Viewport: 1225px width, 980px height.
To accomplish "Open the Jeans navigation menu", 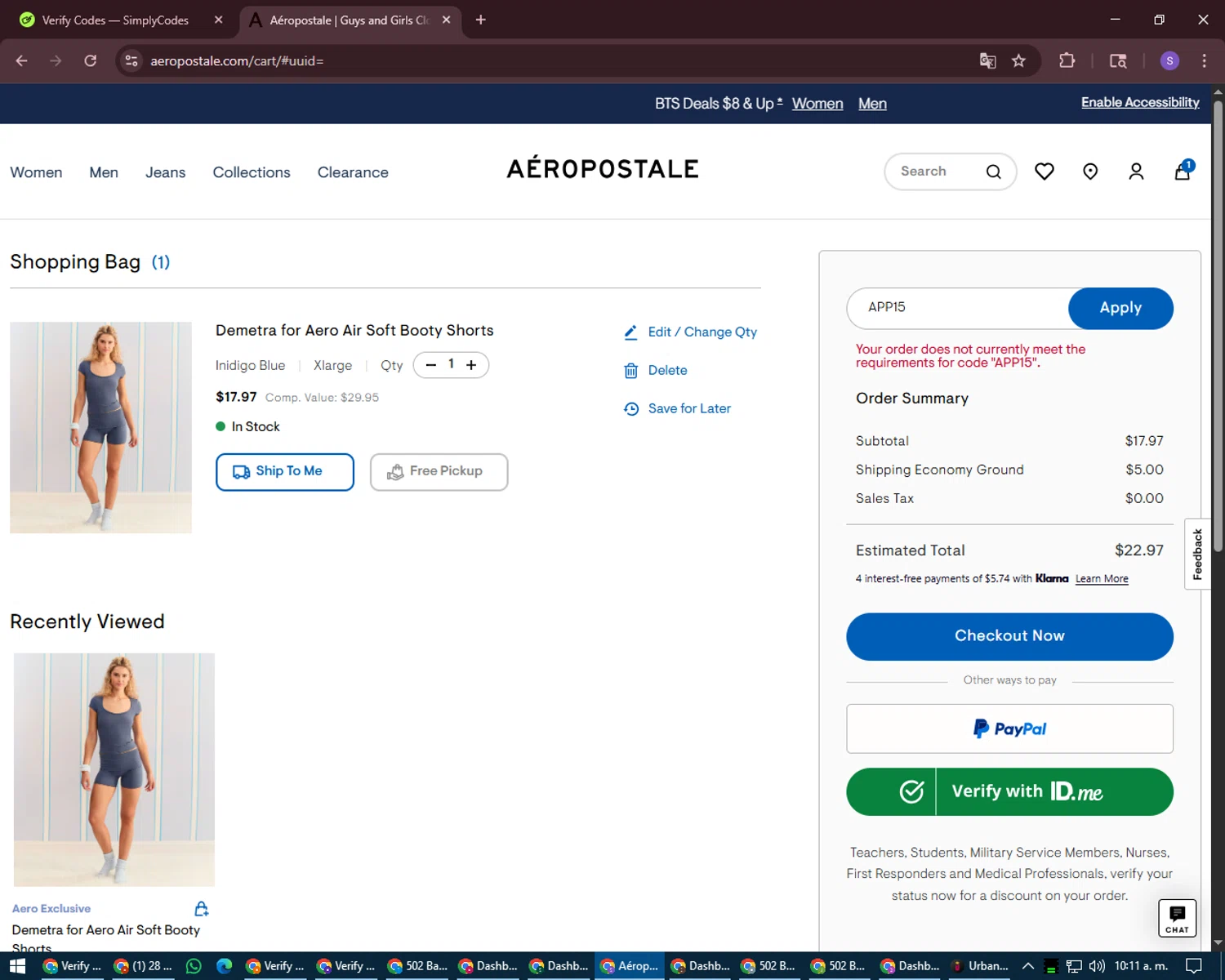I will coord(166,172).
